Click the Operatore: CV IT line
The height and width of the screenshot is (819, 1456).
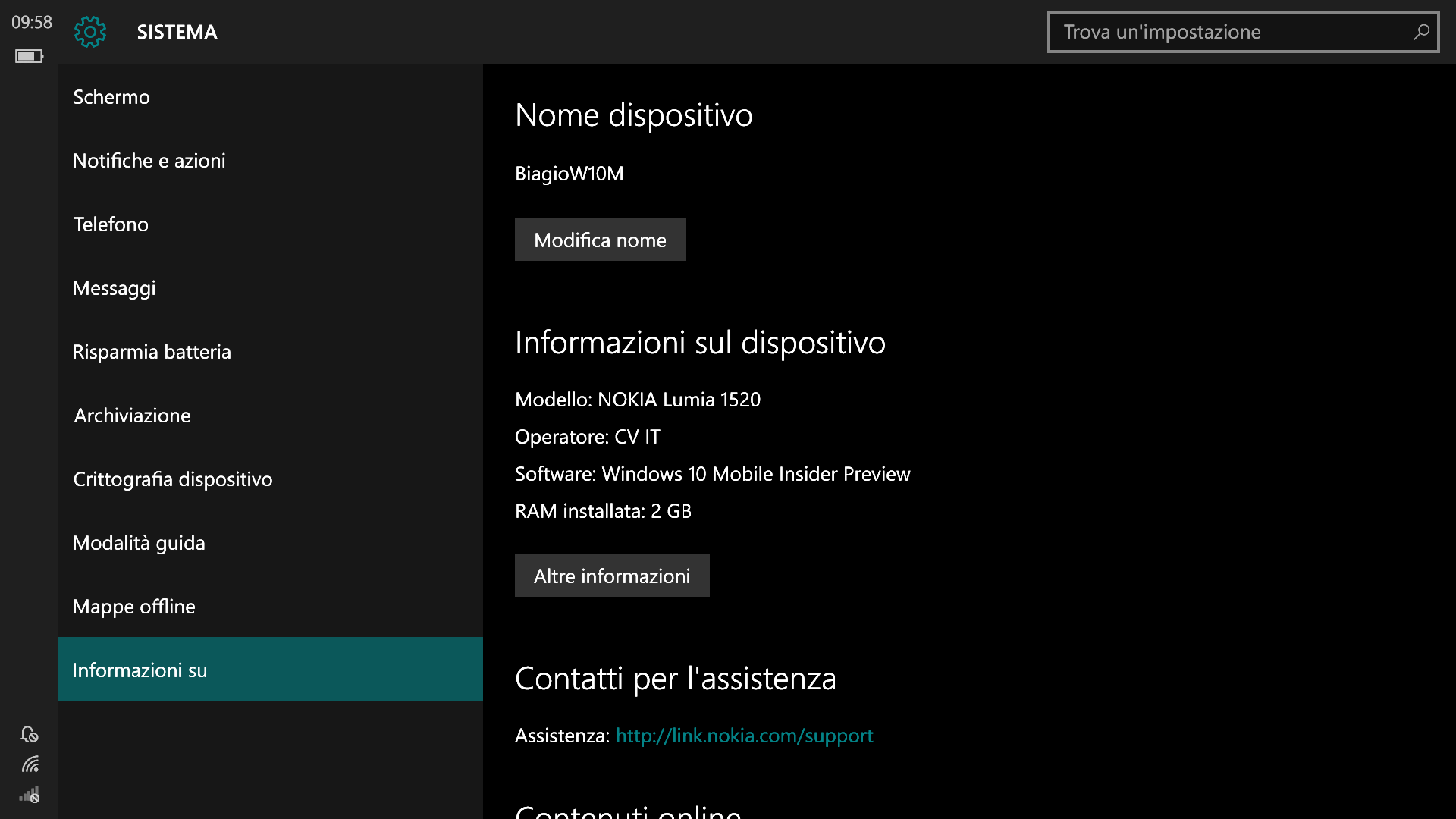[x=588, y=437]
